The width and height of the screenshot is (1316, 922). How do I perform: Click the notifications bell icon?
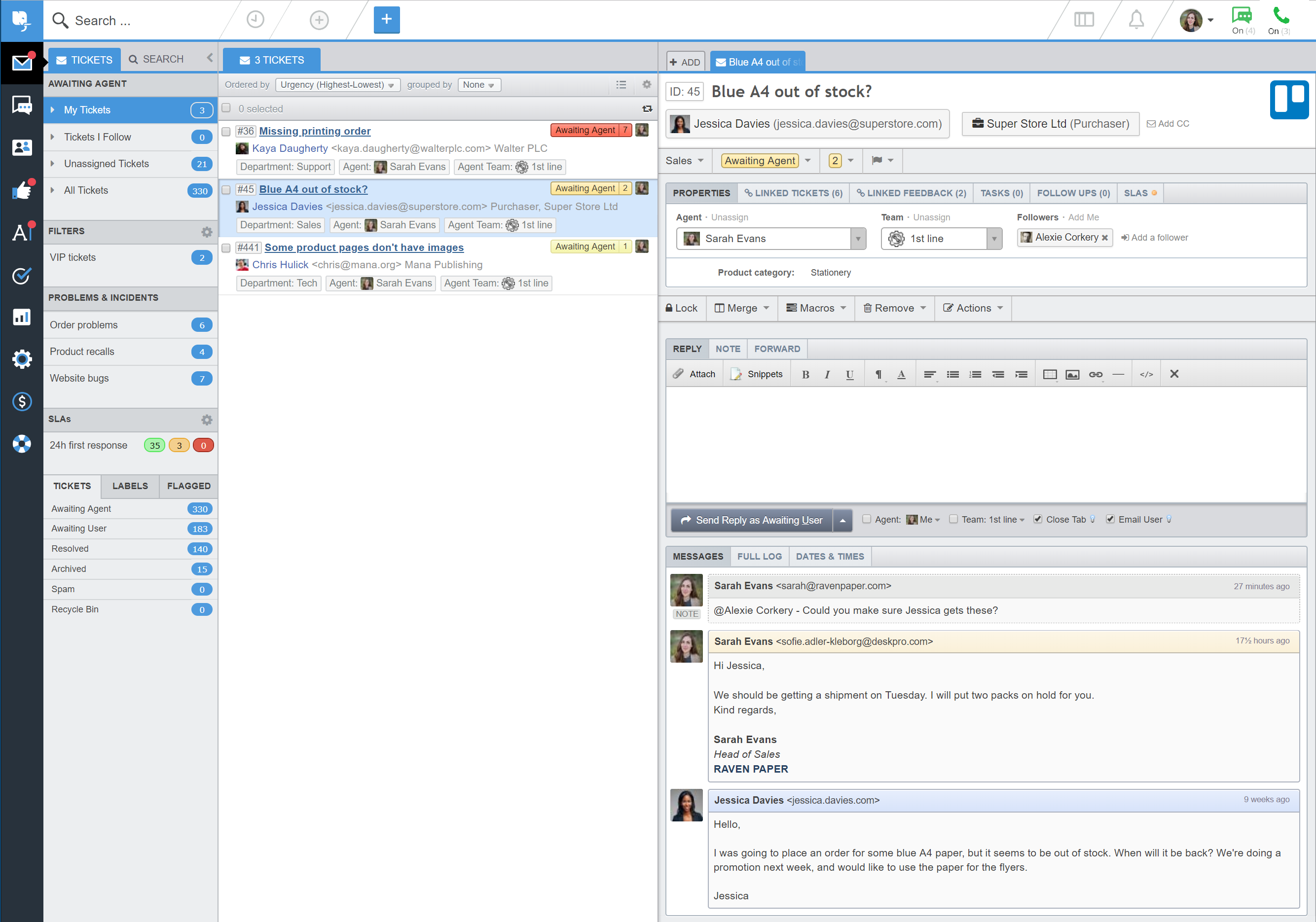pyautogui.click(x=1135, y=20)
